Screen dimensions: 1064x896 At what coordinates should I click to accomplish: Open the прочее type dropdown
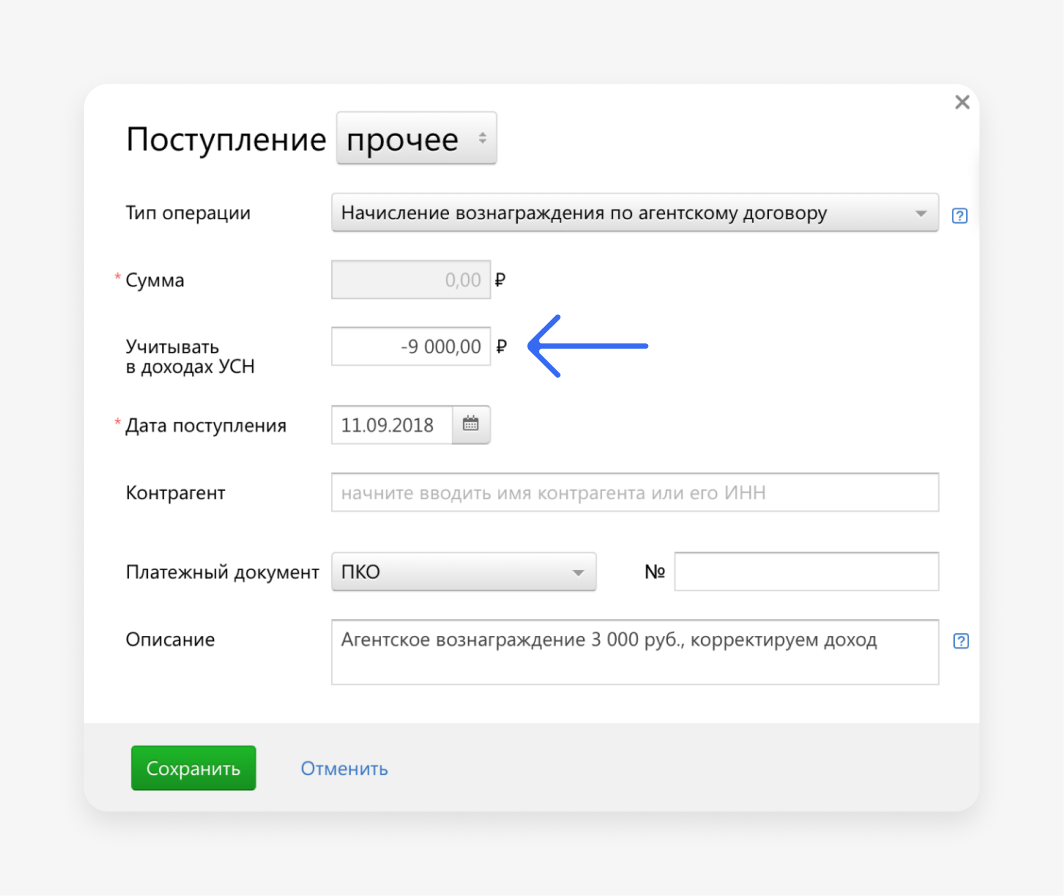click(x=417, y=138)
